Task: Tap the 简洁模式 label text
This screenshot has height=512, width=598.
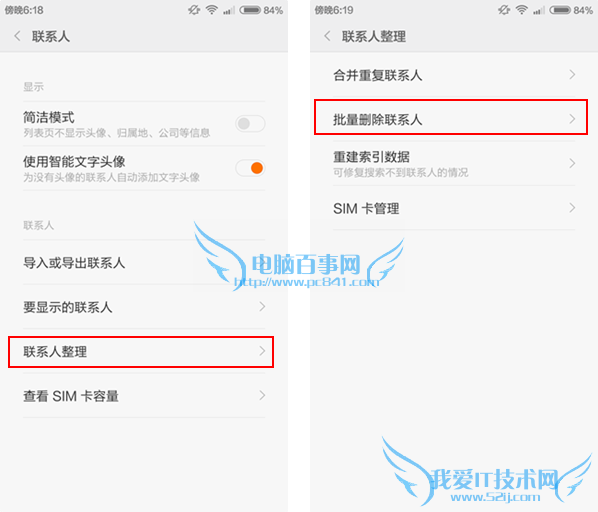Action: click(49, 117)
